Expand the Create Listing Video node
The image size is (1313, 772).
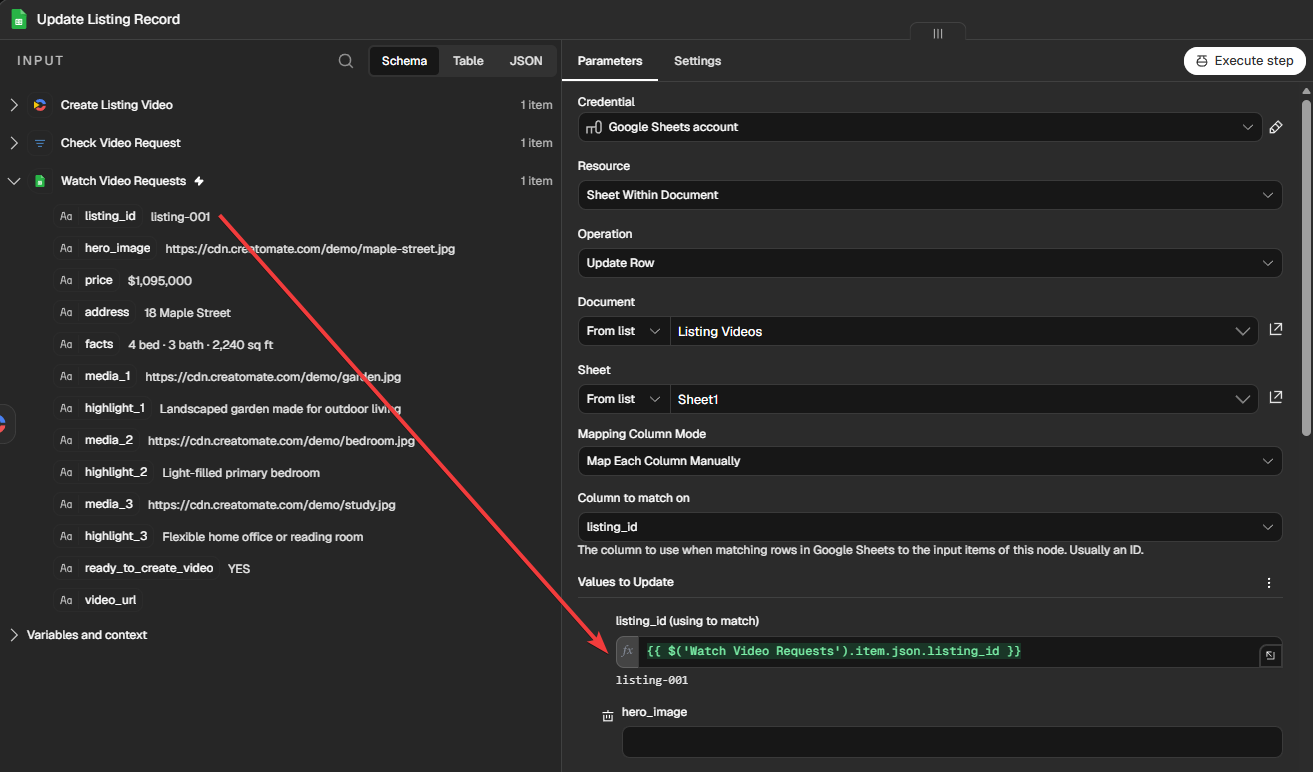14,105
